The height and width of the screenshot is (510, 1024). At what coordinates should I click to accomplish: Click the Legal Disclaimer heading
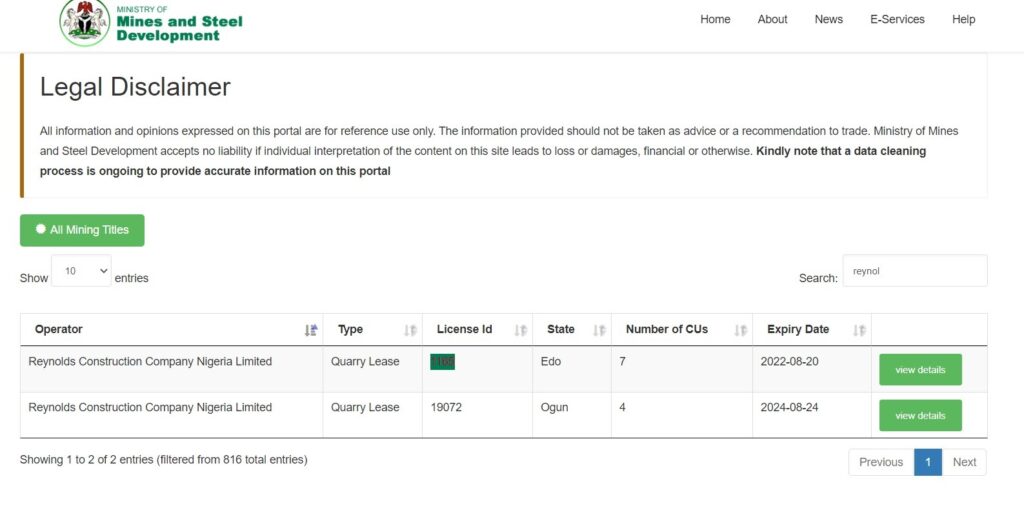[135, 87]
